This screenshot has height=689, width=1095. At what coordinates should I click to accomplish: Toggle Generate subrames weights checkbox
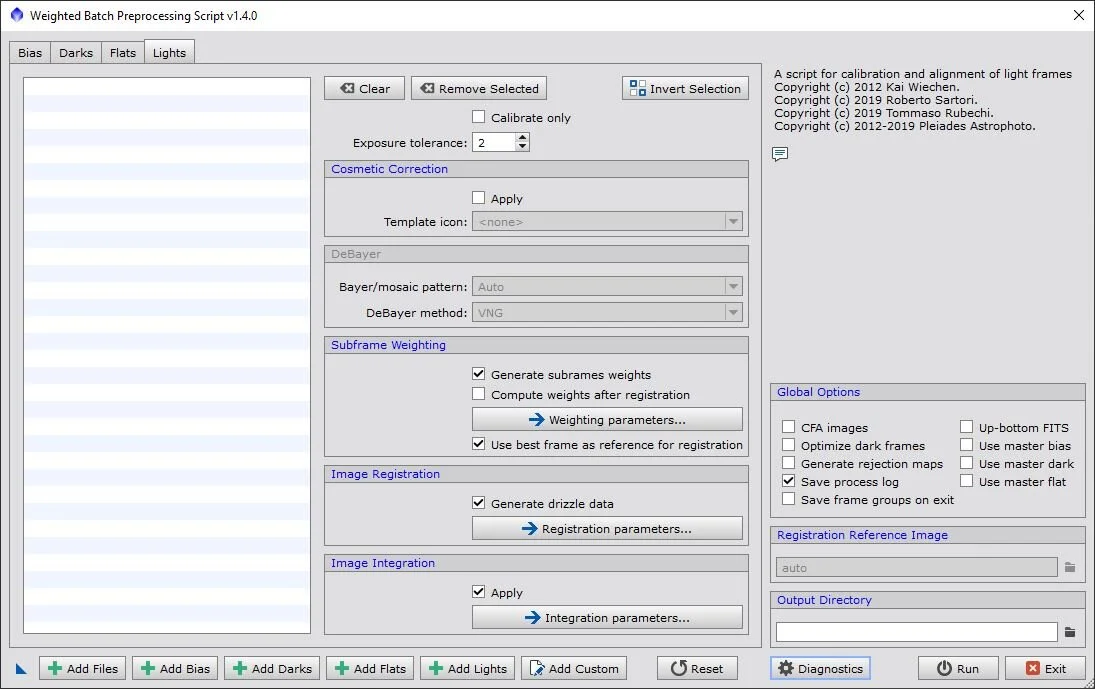click(x=478, y=374)
